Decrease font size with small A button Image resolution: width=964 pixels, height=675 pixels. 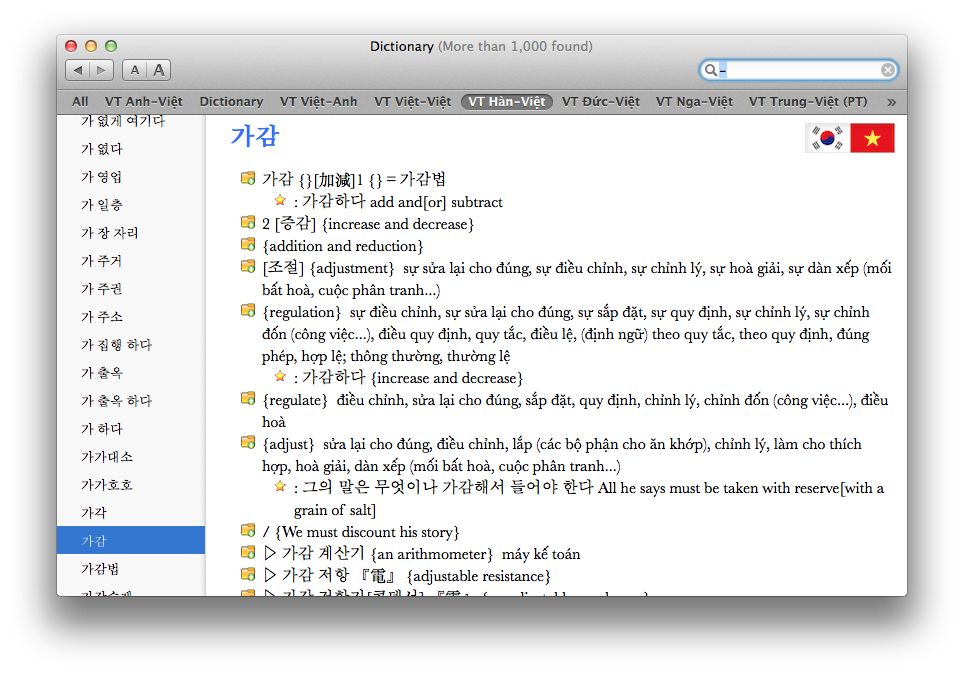click(134, 70)
